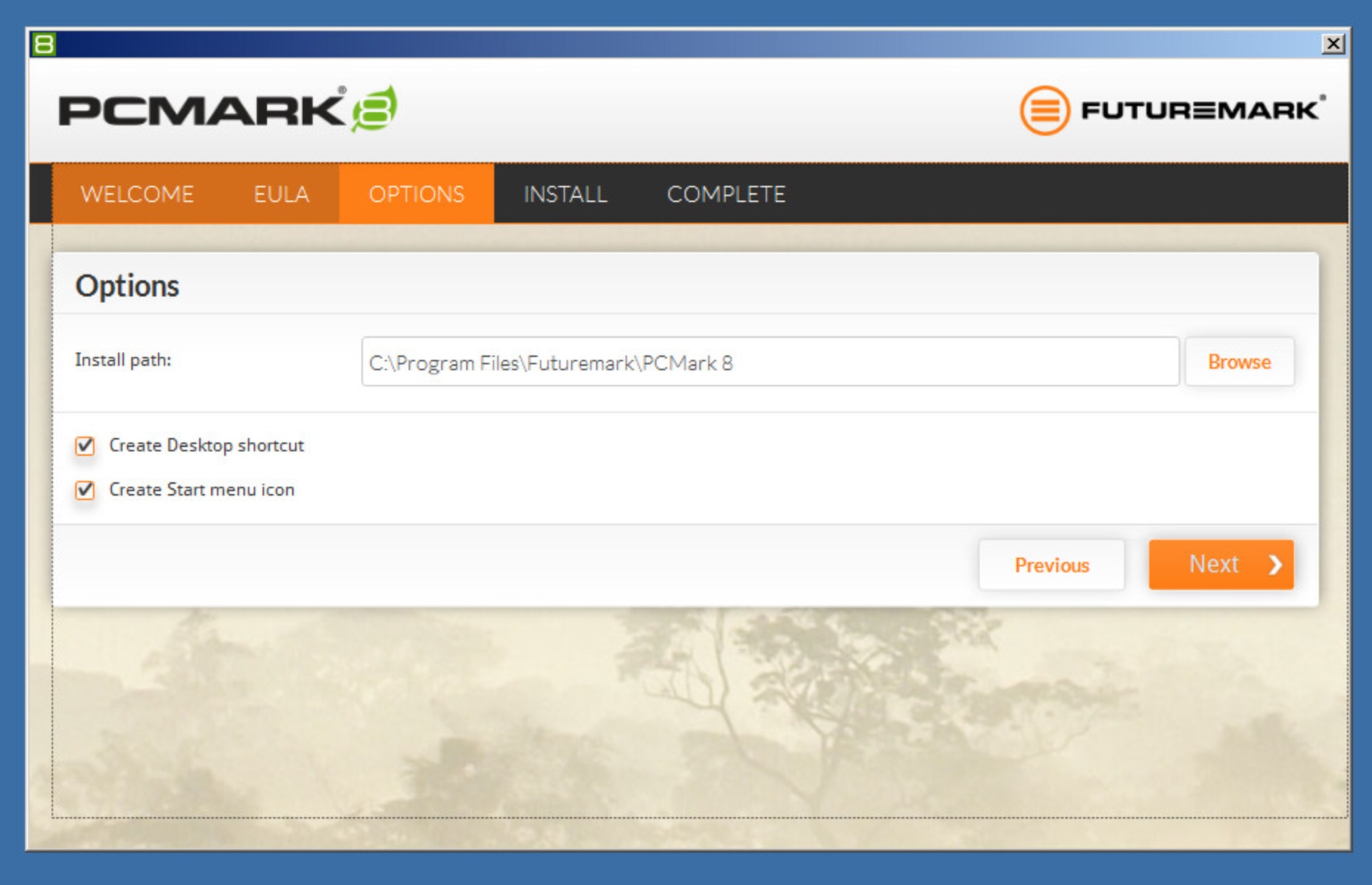Focus the Install path text field

point(769,362)
